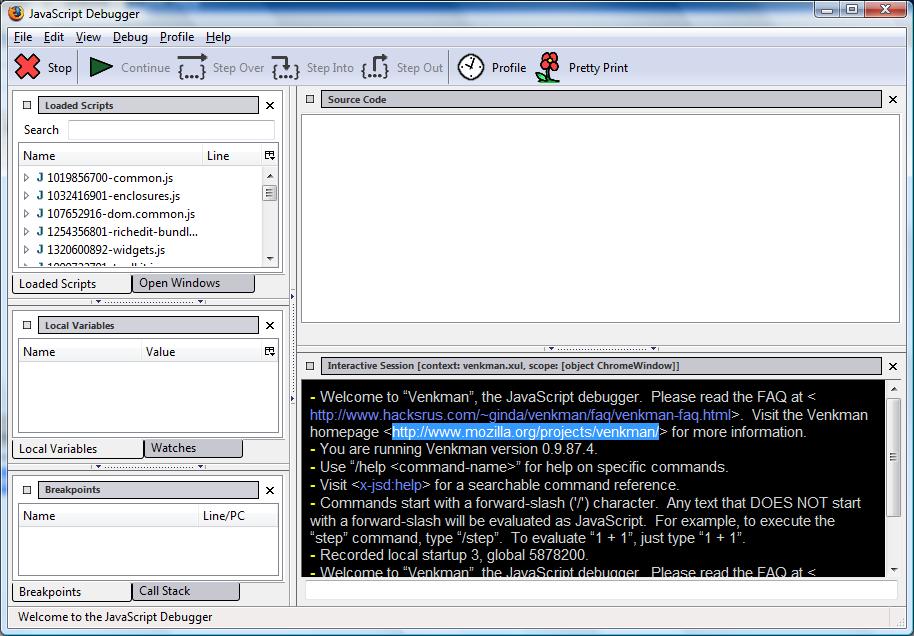The image size is (914, 636).
Task: Expand the 1019856700-common.js script
Action: pos(26,177)
